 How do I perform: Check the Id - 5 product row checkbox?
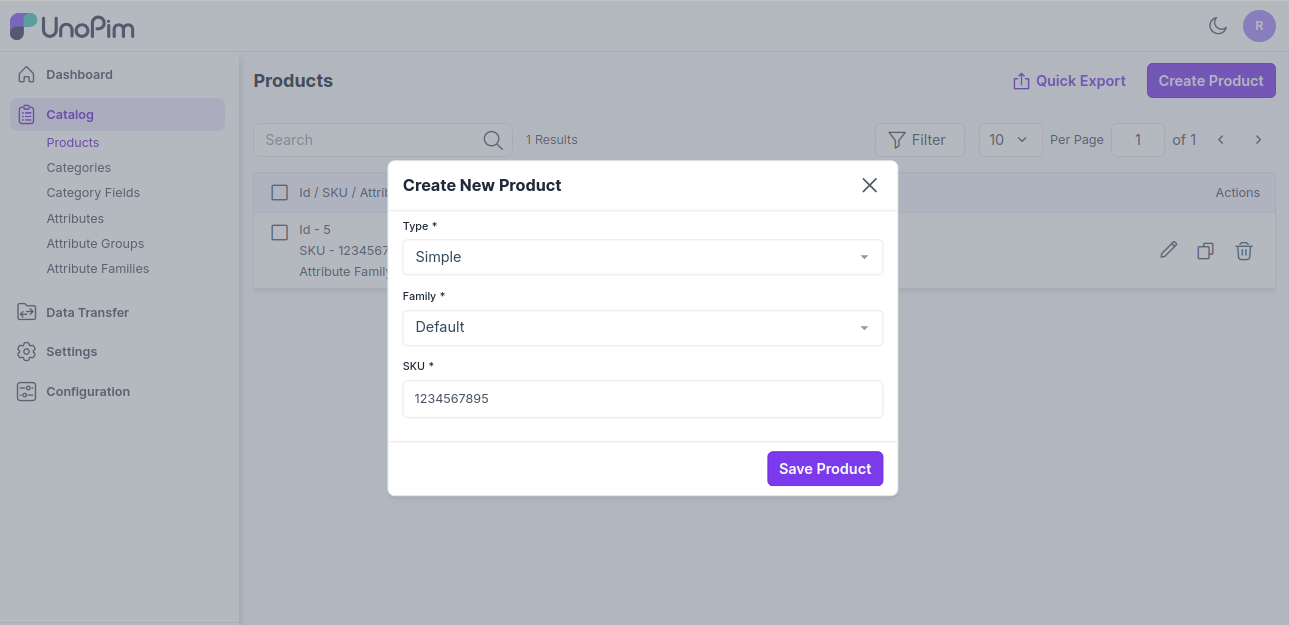(x=280, y=232)
